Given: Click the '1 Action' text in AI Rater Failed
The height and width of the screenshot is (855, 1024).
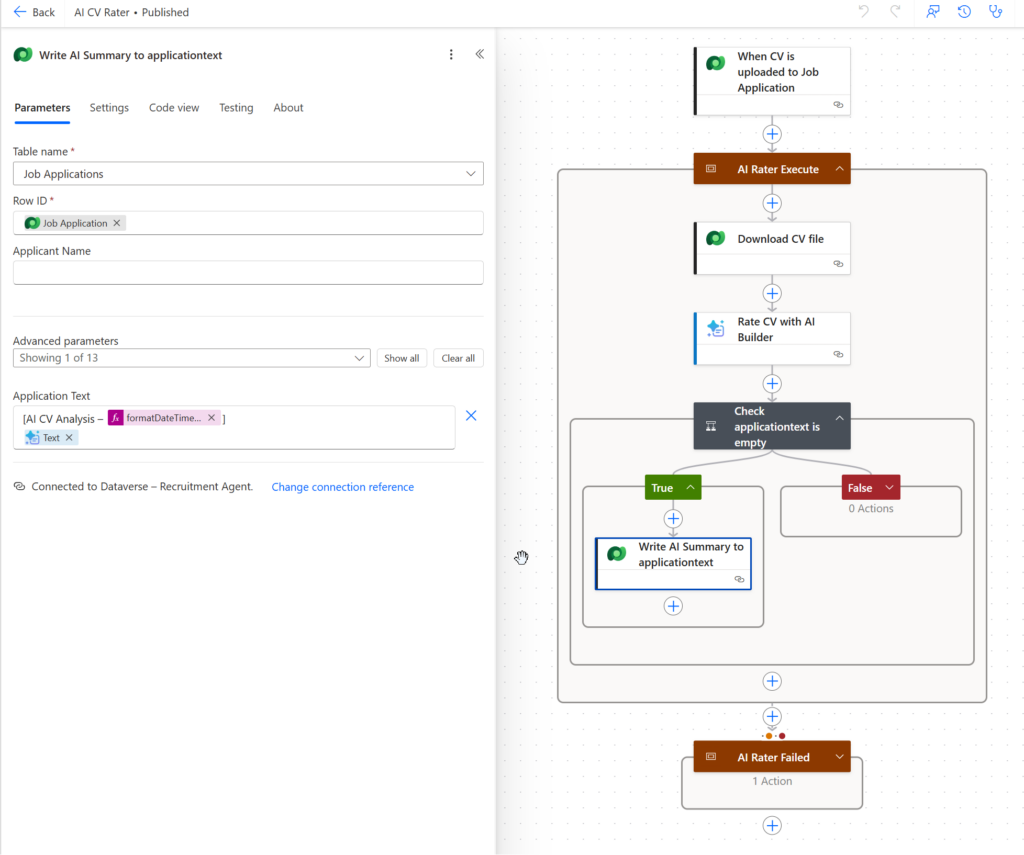Looking at the screenshot, I should coord(772,781).
